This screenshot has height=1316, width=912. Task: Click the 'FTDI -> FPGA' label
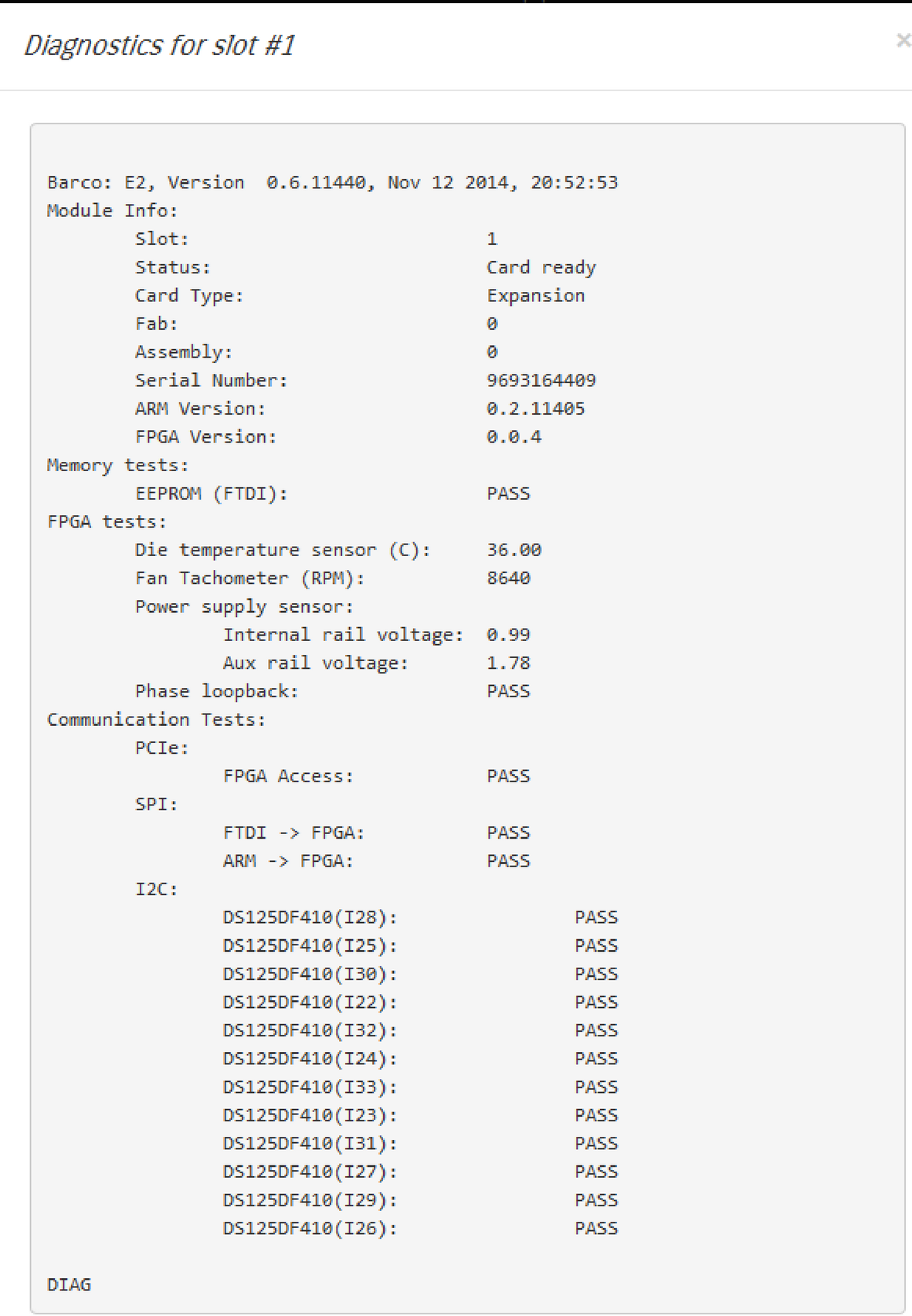click(293, 833)
